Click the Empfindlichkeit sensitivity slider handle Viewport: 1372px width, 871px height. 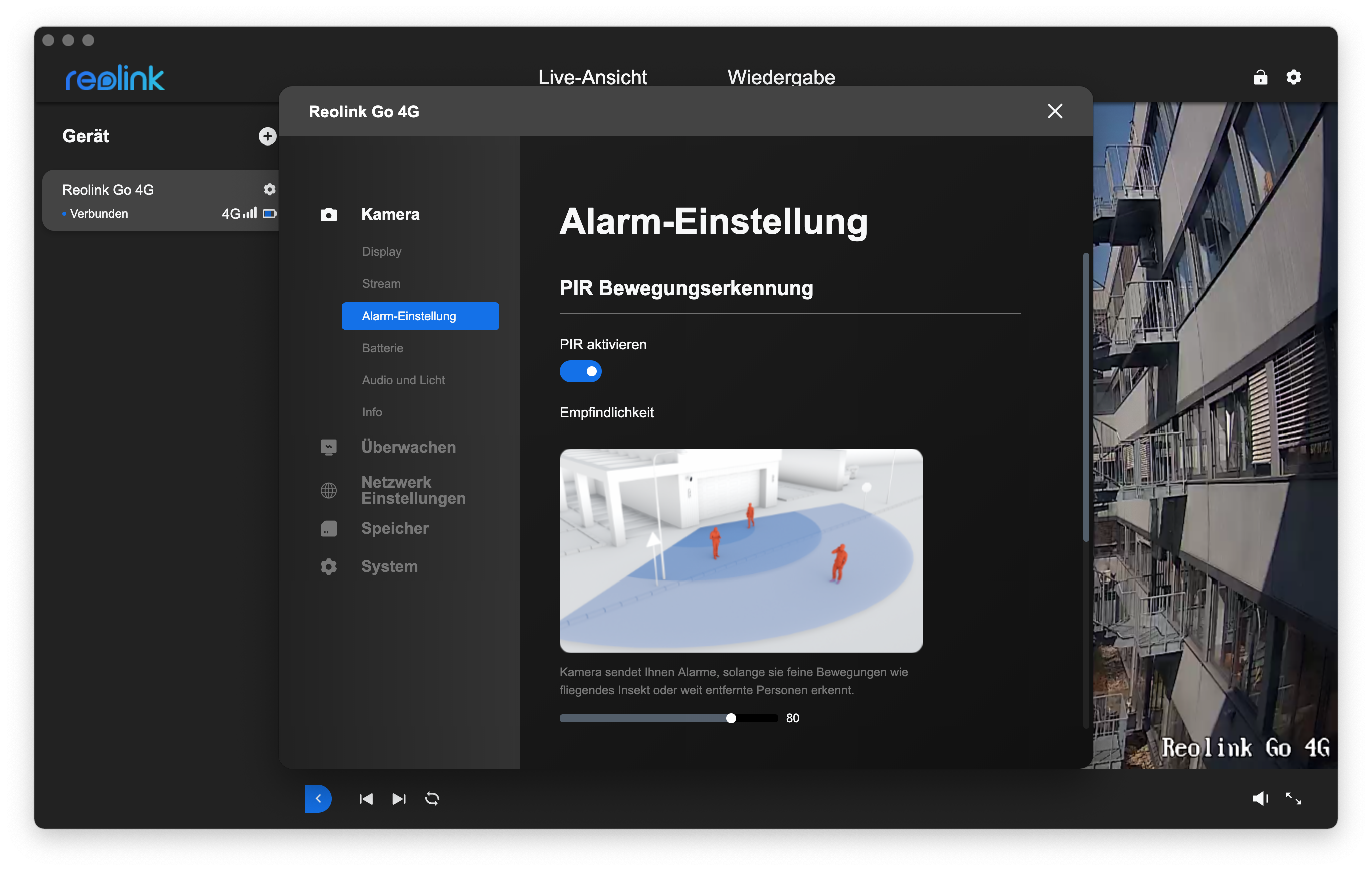pyautogui.click(x=731, y=718)
